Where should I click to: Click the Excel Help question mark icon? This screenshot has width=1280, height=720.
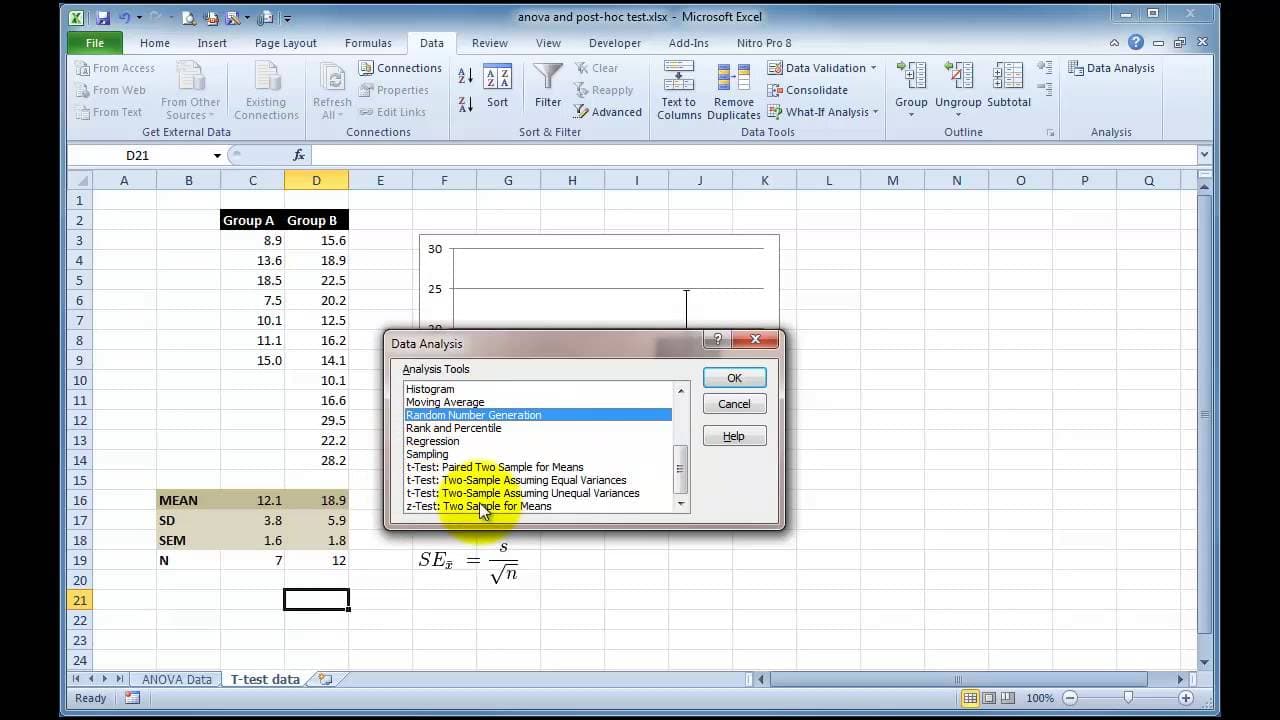(x=1136, y=43)
